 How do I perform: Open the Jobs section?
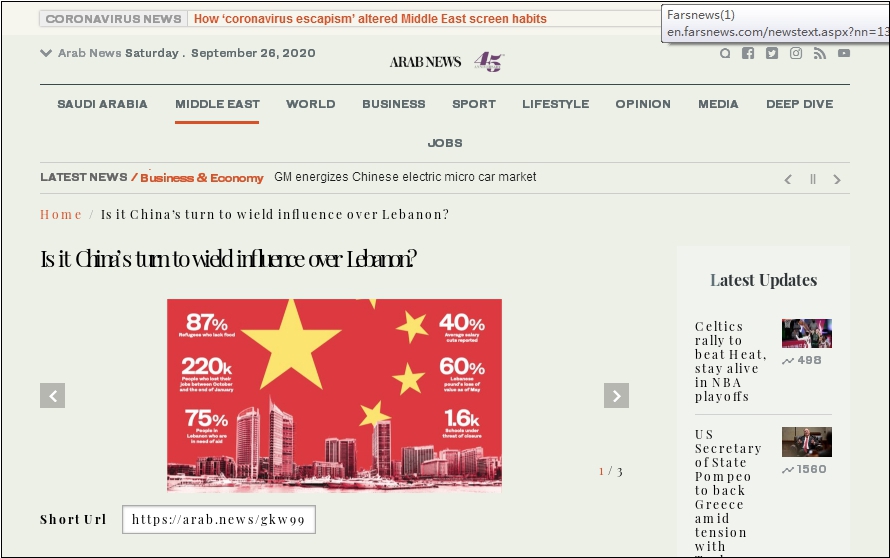(x=445, y=143)
